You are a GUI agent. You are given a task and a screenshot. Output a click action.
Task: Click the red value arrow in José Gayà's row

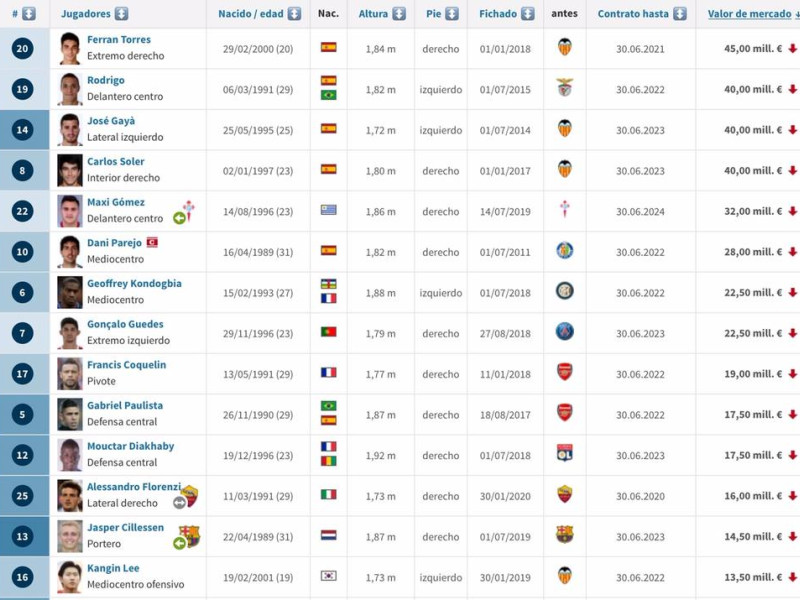tap(792, 130)
